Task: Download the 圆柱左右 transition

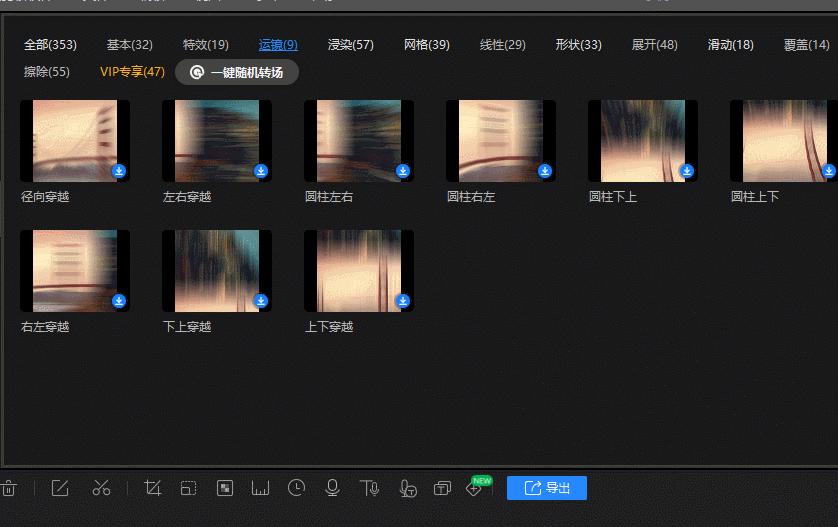Action: click(403, 170)
